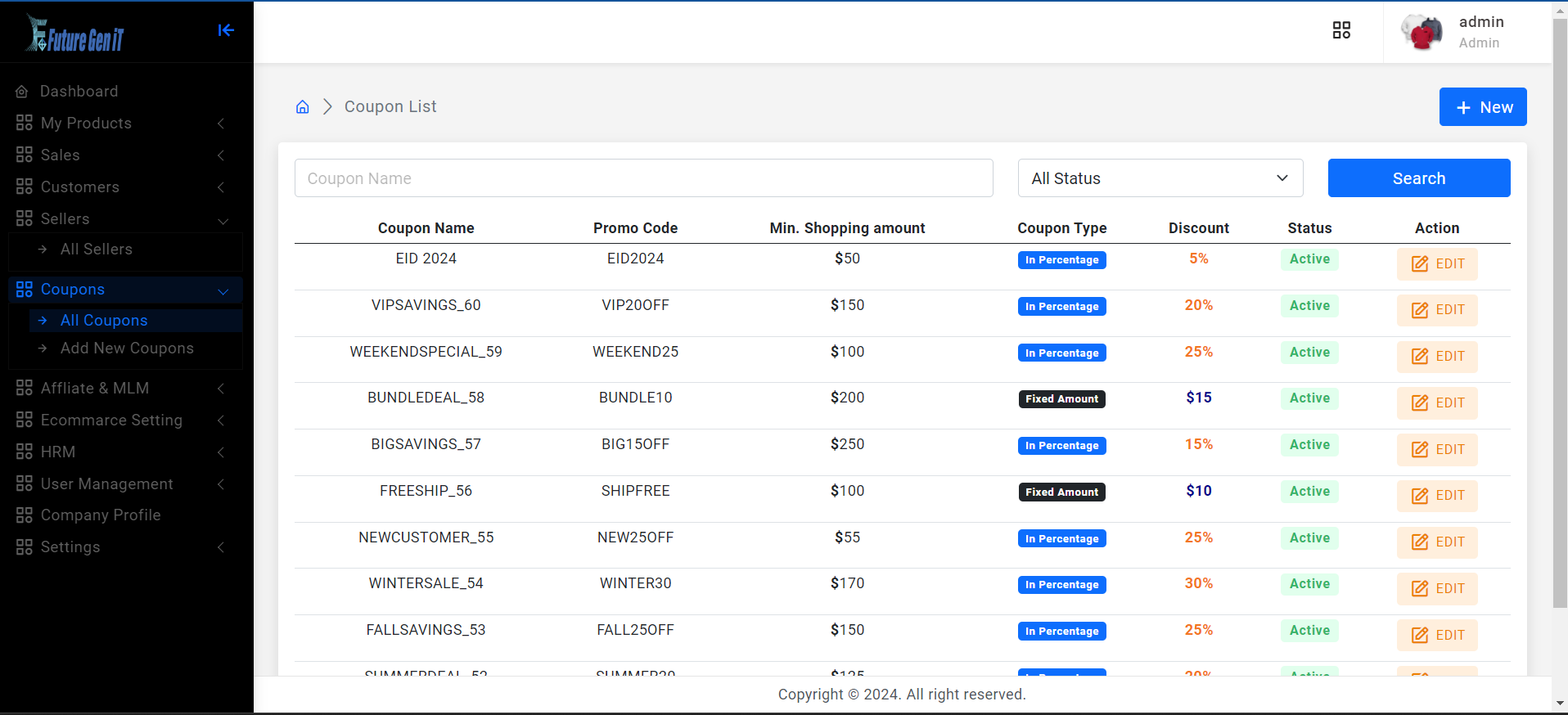
Task: Expand the Settings menu chevron
Action: click(221, 547)
